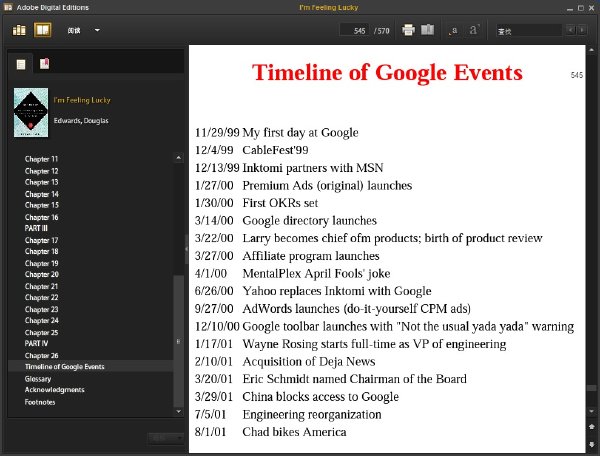Open Chapter 14 in contents
Viewport: 600px width, 456px height.
click(41, 194)
